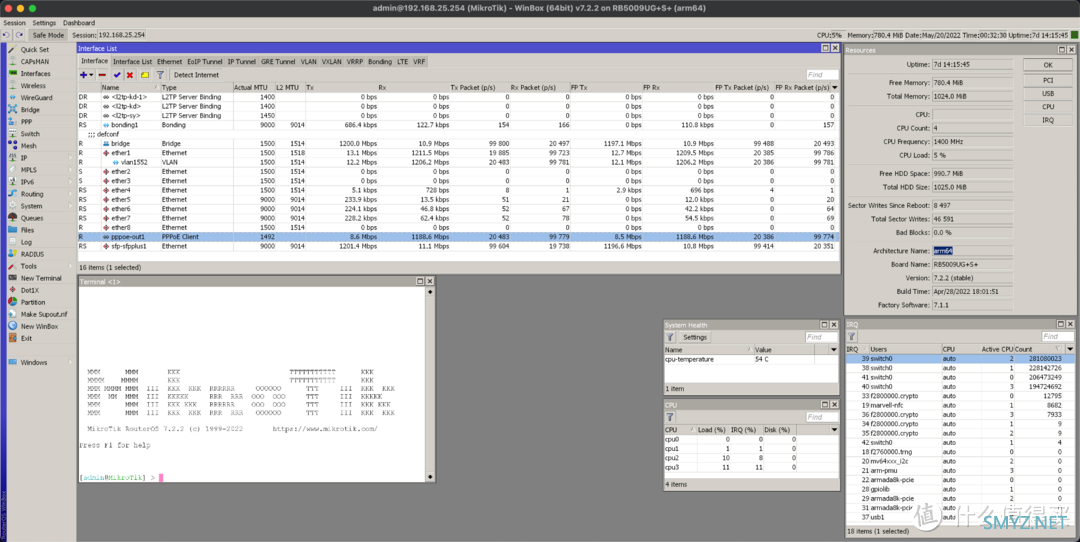
Task: Click OK in Resources window
Action: coord(1048,65)
